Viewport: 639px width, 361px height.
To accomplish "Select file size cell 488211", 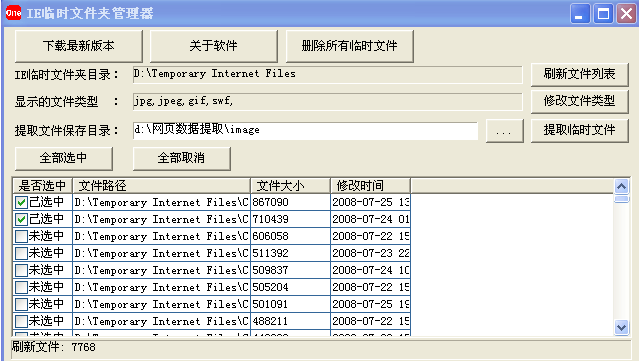I will click(x=290, y=321).
